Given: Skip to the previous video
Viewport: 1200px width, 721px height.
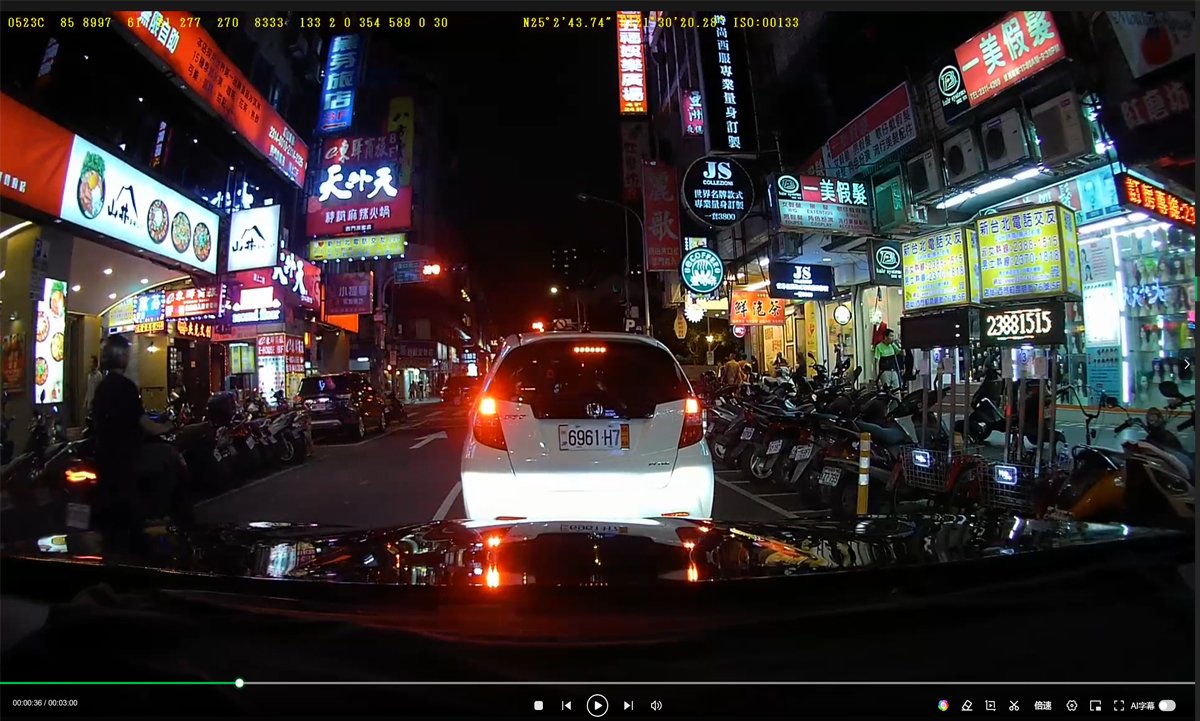Looking at the screenshot, I should pyautogui.click(x=566, y=705).
